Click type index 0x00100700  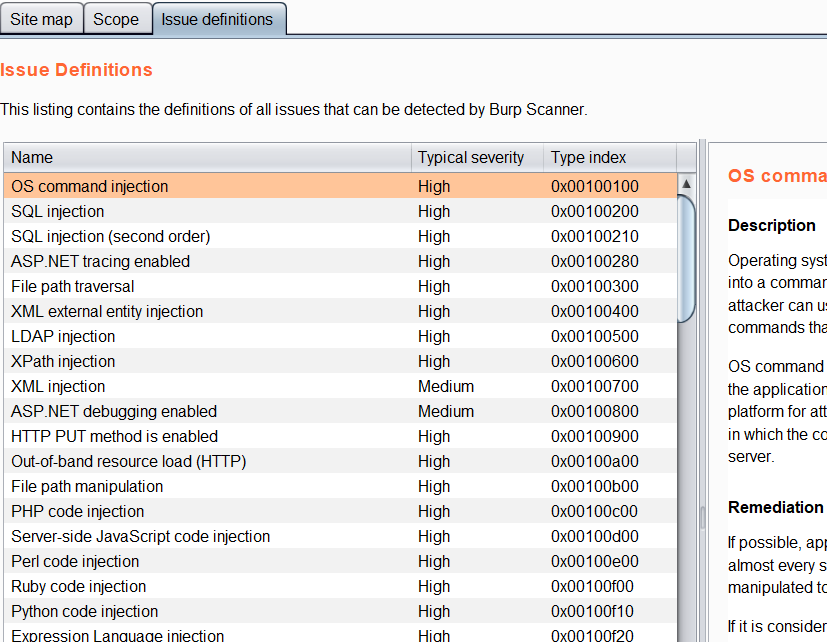click(594, 386)
